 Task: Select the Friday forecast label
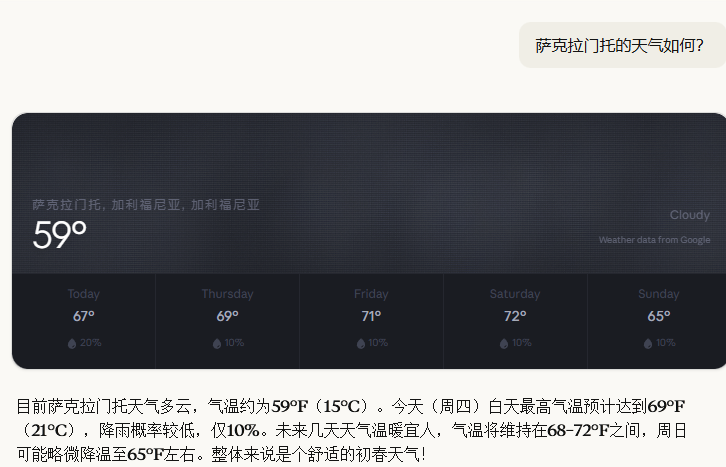click(x=371, y=294)
